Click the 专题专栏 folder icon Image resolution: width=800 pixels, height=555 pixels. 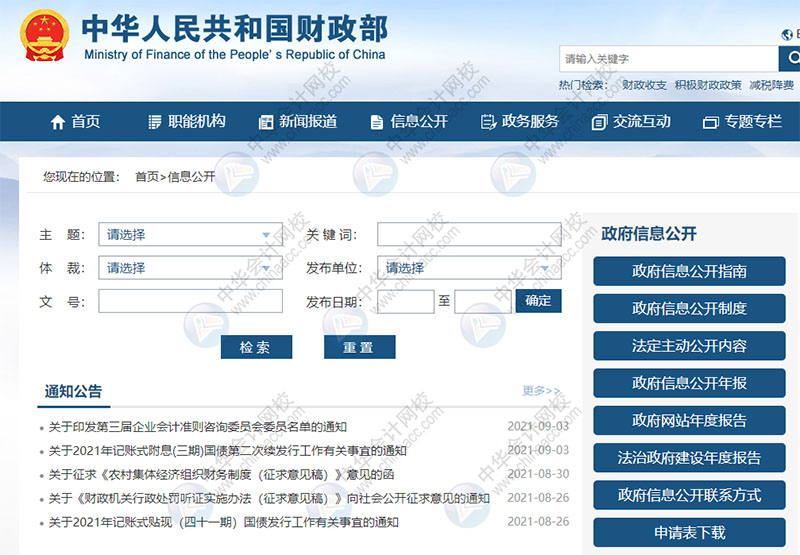(711, 122)
